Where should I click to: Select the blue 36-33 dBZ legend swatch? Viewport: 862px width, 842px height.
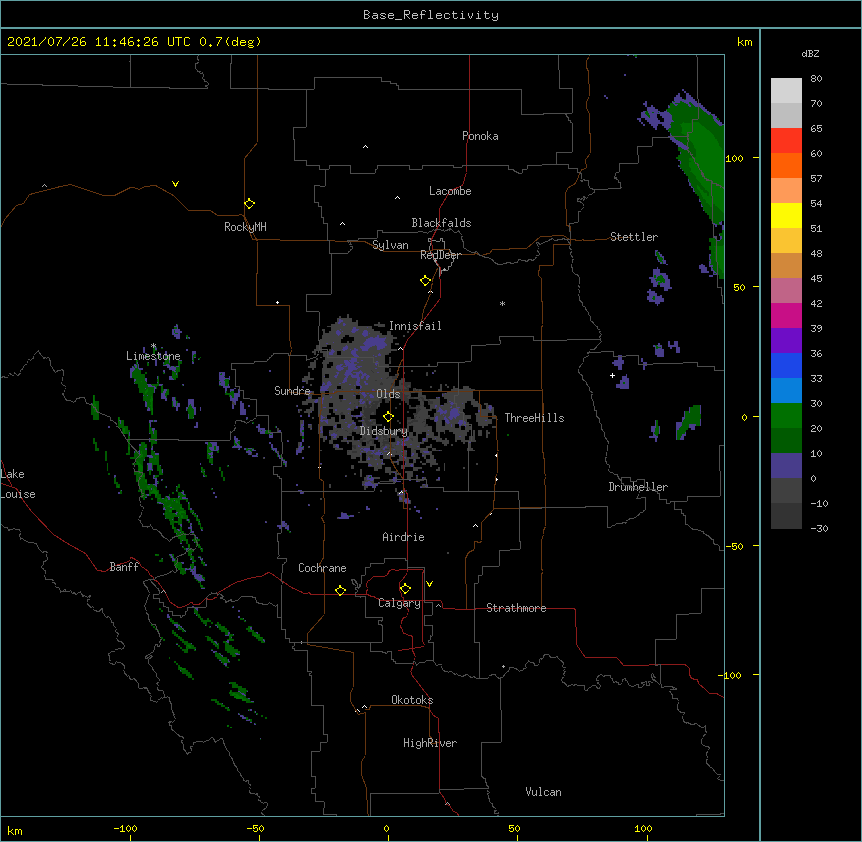pos(786,365)
